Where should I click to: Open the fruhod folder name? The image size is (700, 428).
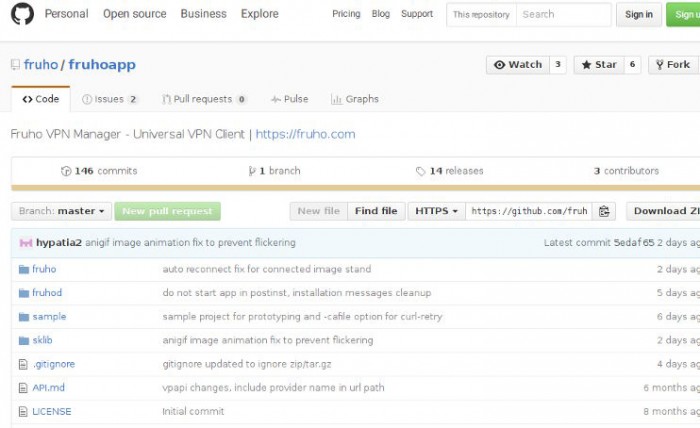point(47,293)
